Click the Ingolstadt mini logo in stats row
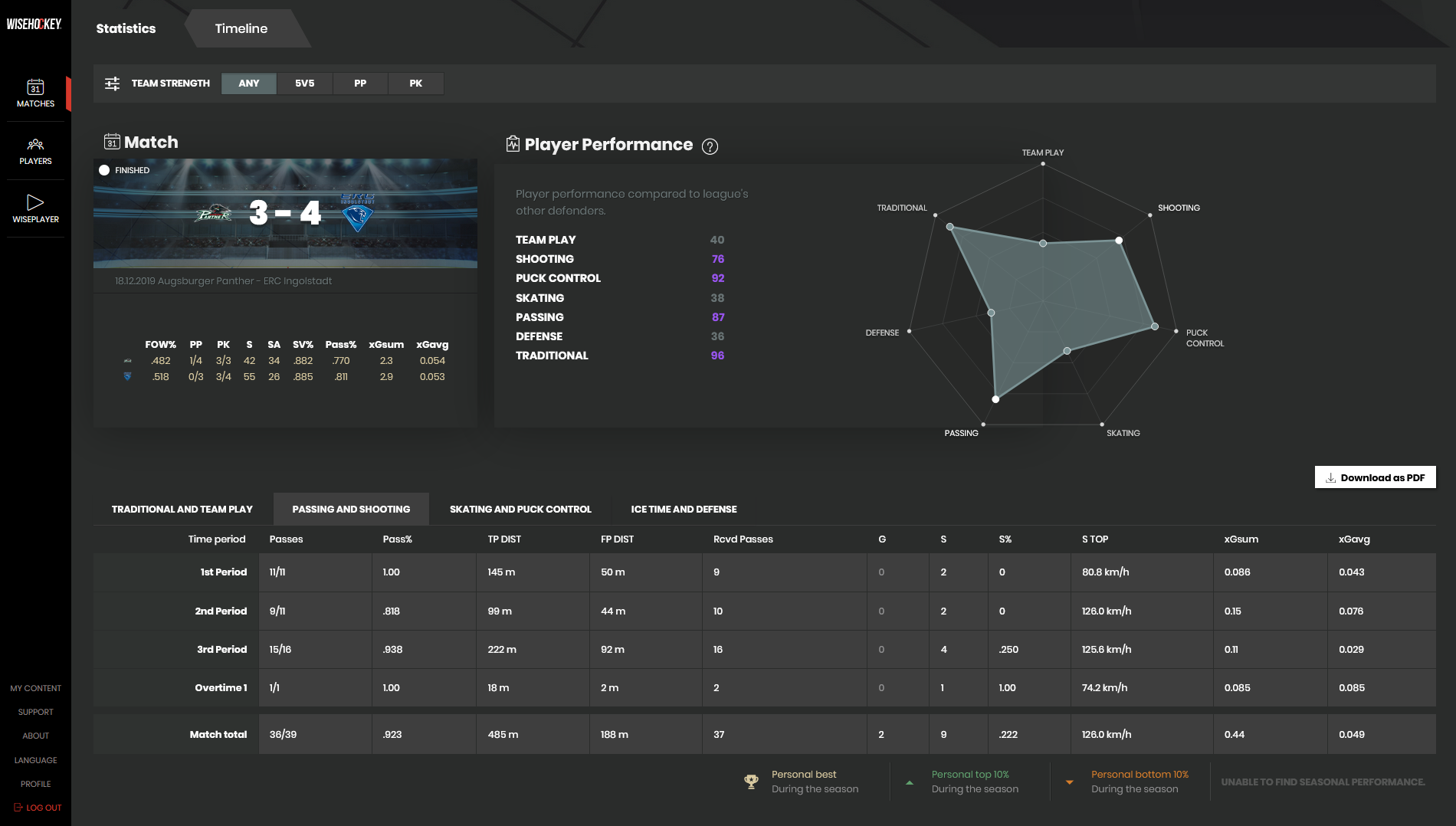This screenshot has height=826, width=1456. click(x=127, y=376)
